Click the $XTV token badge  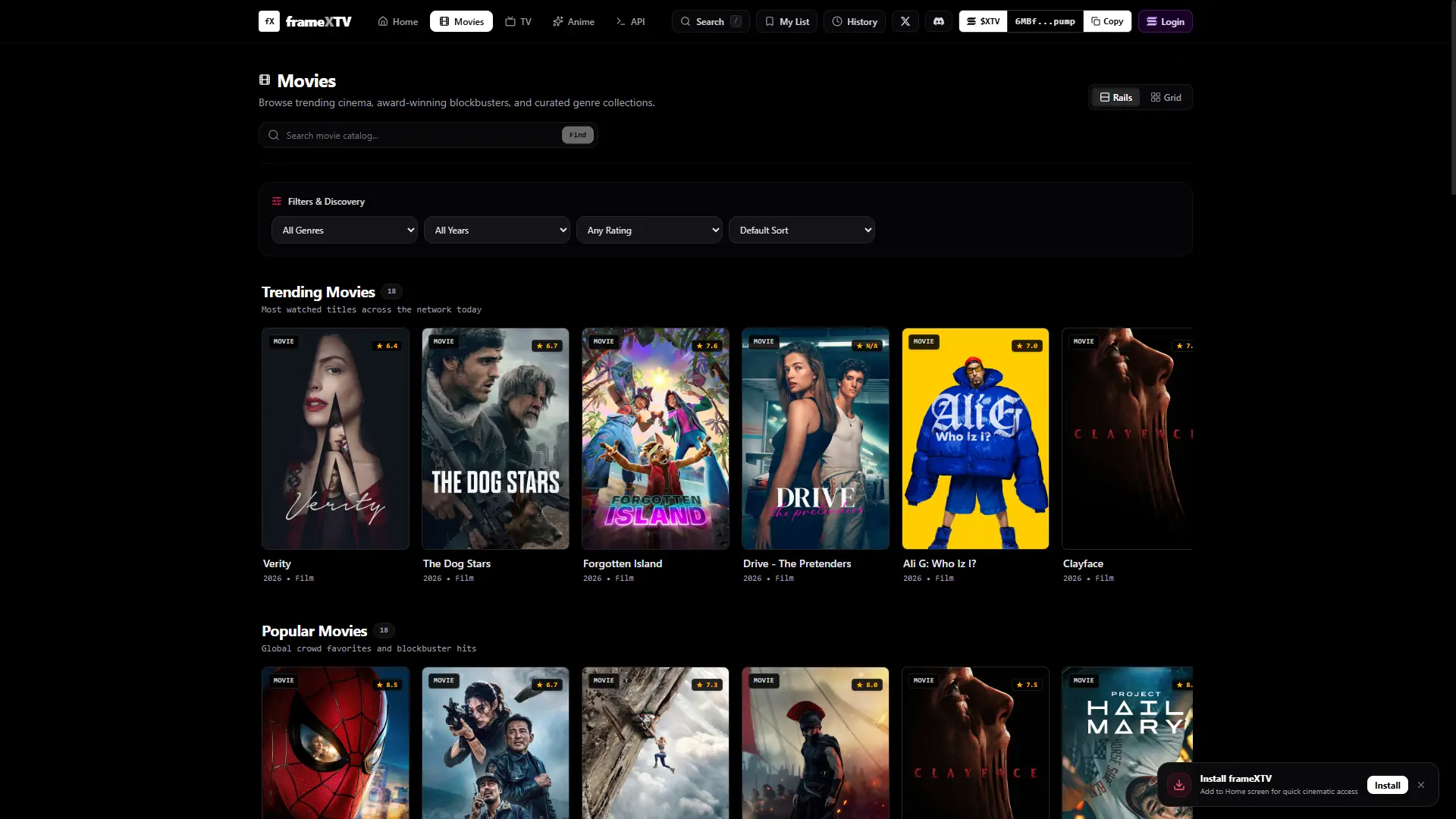click(983, 21)
